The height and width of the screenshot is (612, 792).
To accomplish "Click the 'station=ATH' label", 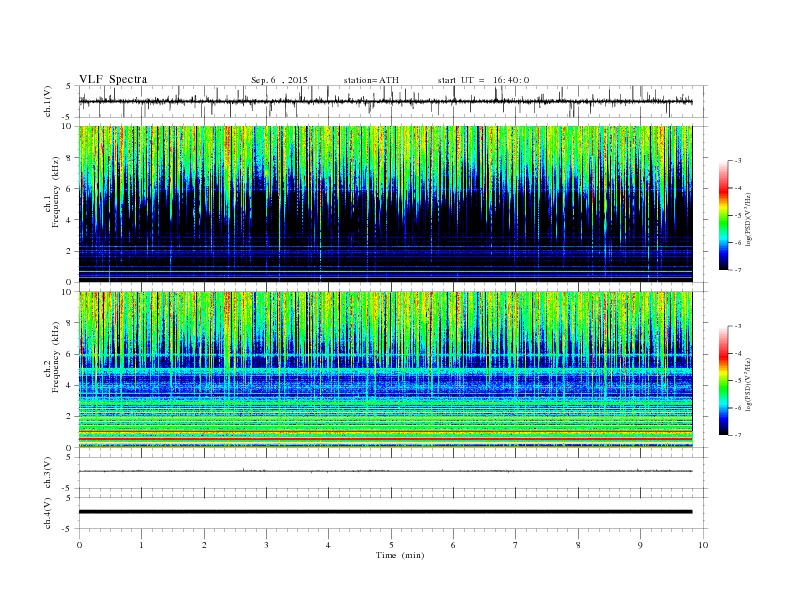I will 371,80.
